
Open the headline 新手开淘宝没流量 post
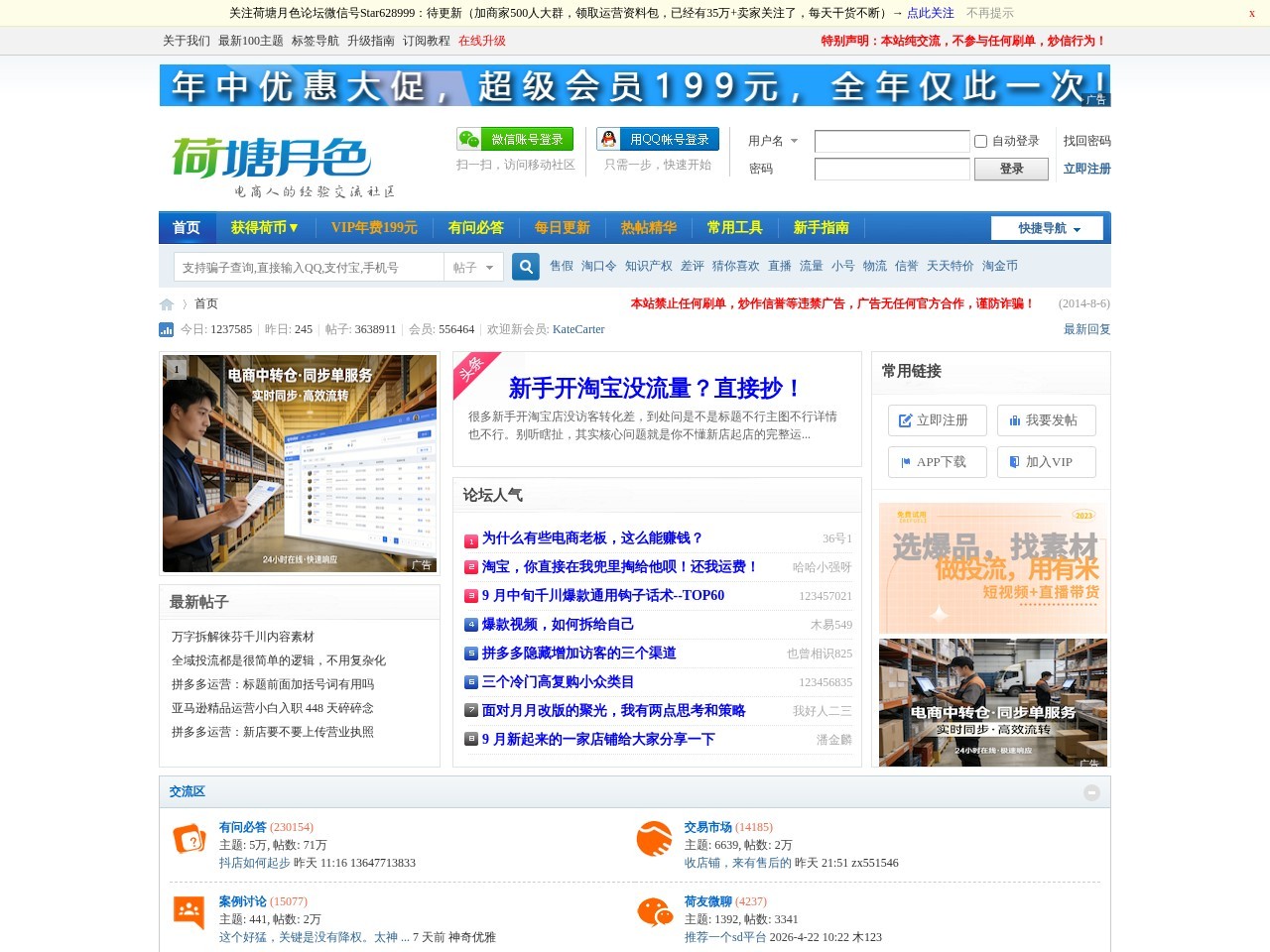pyautogui.click(x=655, y=388)
